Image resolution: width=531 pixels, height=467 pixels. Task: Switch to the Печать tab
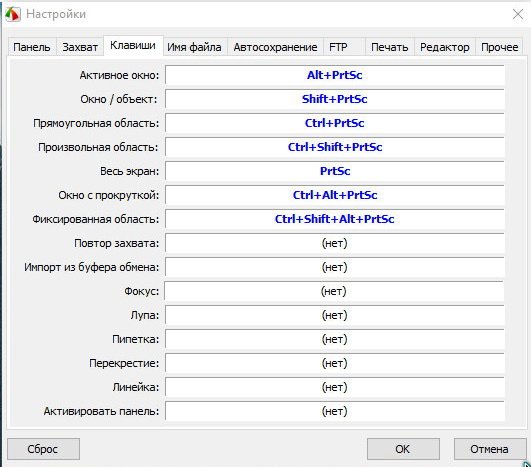point(389,47)
